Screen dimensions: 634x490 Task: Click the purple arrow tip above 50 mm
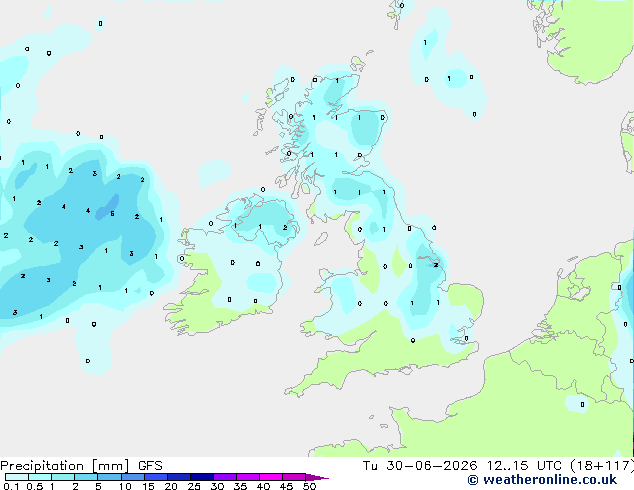317,477
